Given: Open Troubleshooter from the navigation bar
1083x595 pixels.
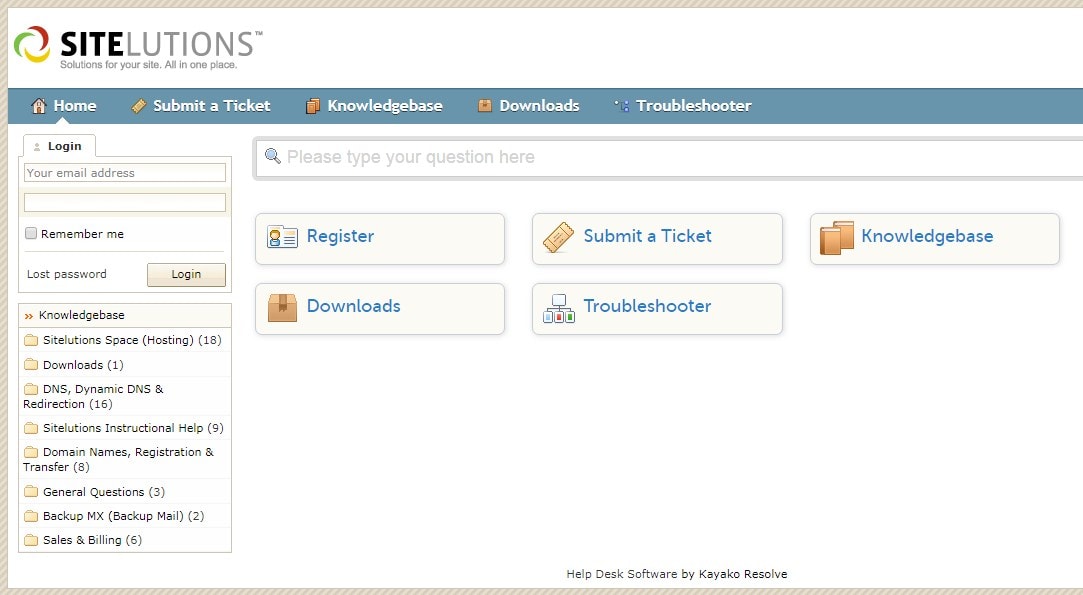Looking at the screenshot, I should tap(682, 106).
